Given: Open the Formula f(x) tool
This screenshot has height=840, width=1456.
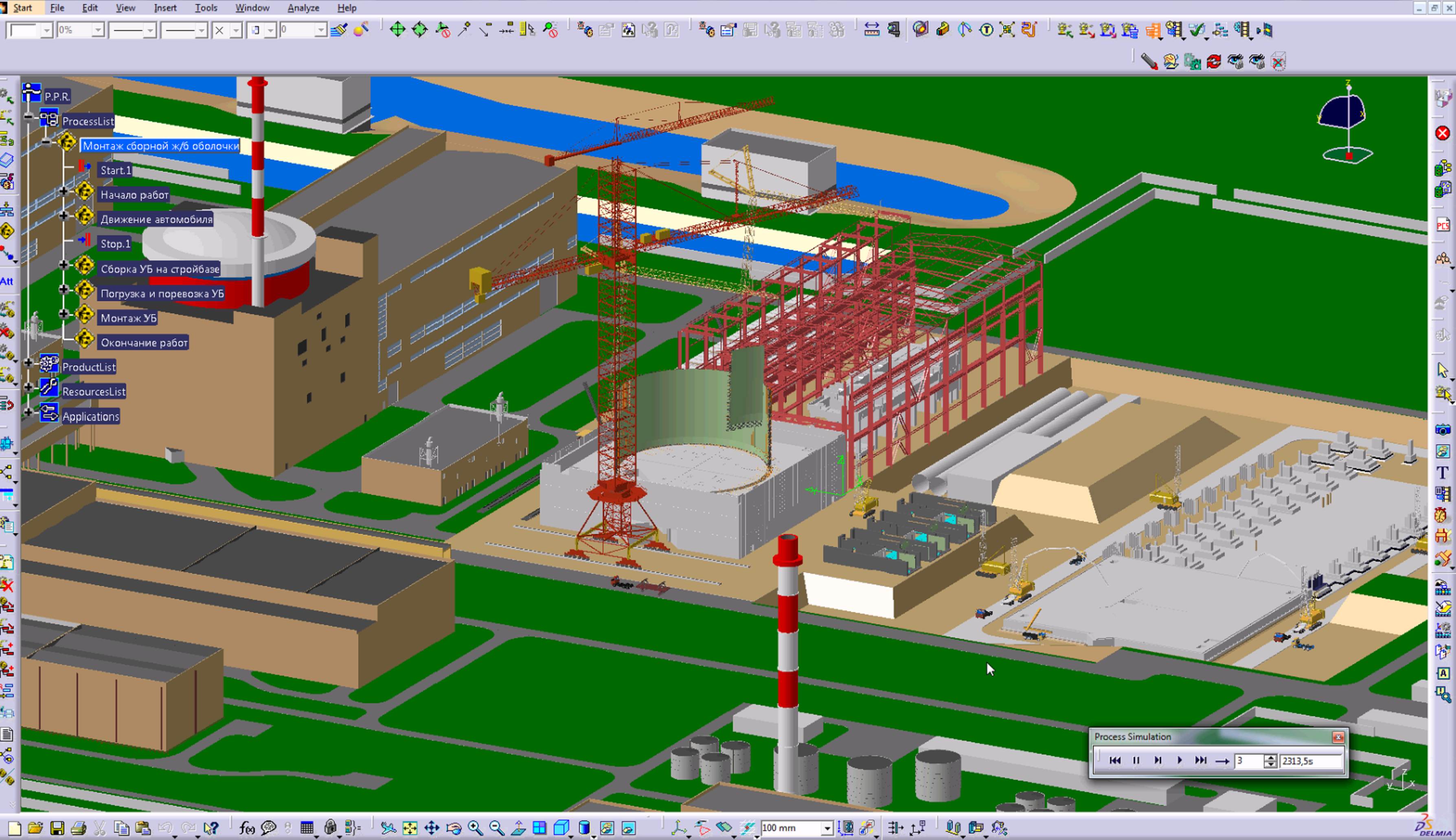Looking at the screenshot, I should [x=247, y=829].
